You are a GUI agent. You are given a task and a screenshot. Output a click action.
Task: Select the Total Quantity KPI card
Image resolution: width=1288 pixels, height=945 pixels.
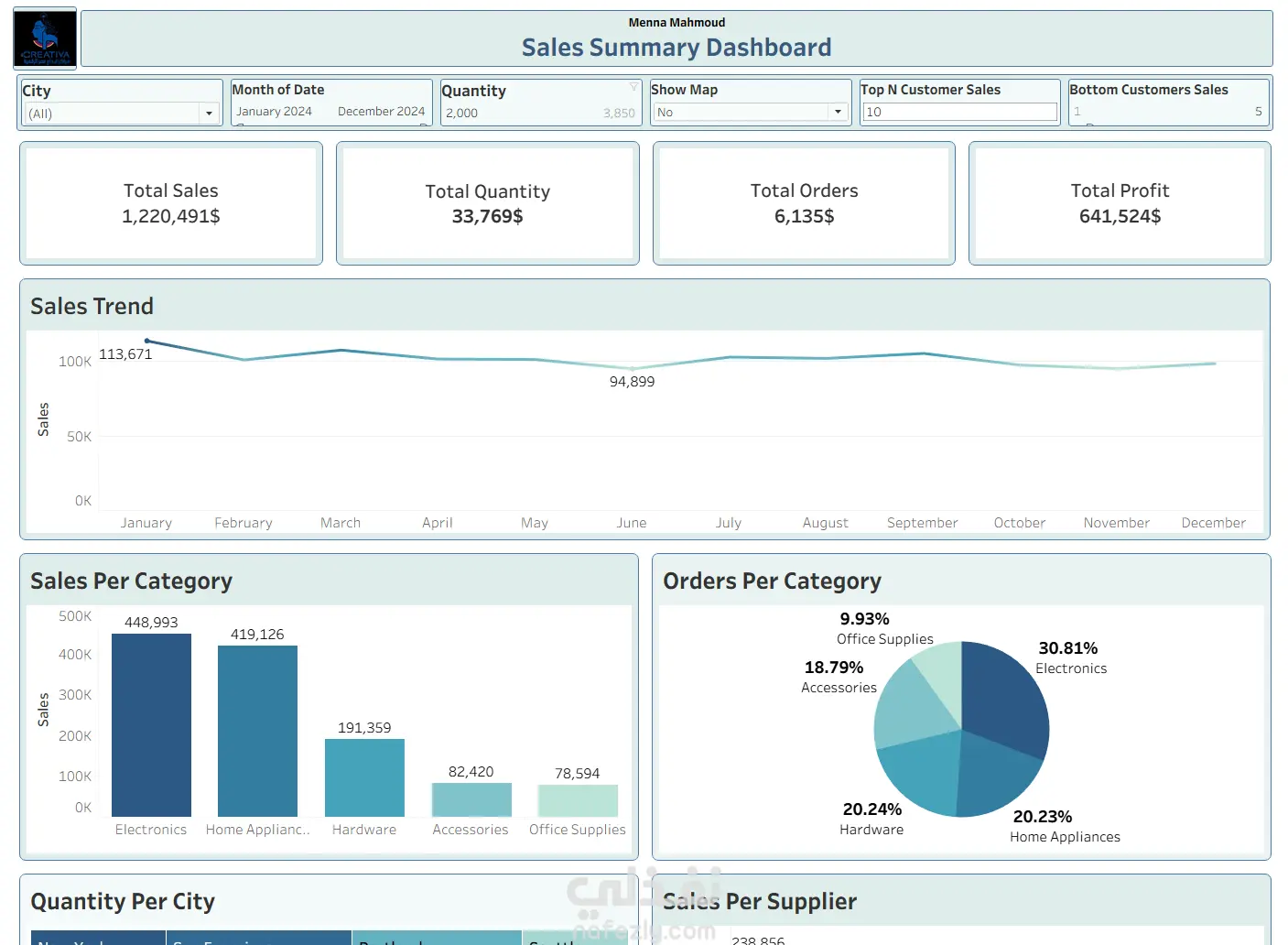[x=487, y=203]
